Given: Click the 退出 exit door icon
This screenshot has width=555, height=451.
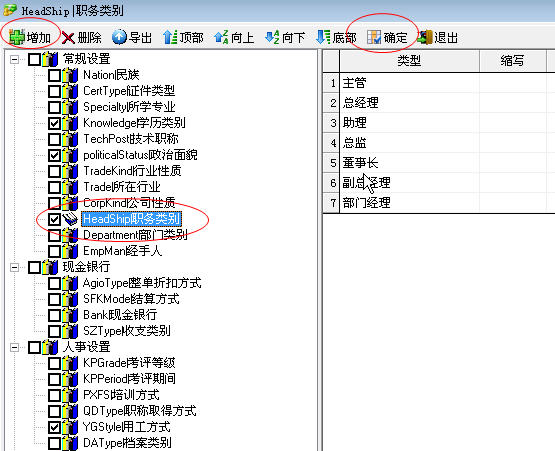Looking at the screenshot, I should pyautogui.click(x=425, y=37).
